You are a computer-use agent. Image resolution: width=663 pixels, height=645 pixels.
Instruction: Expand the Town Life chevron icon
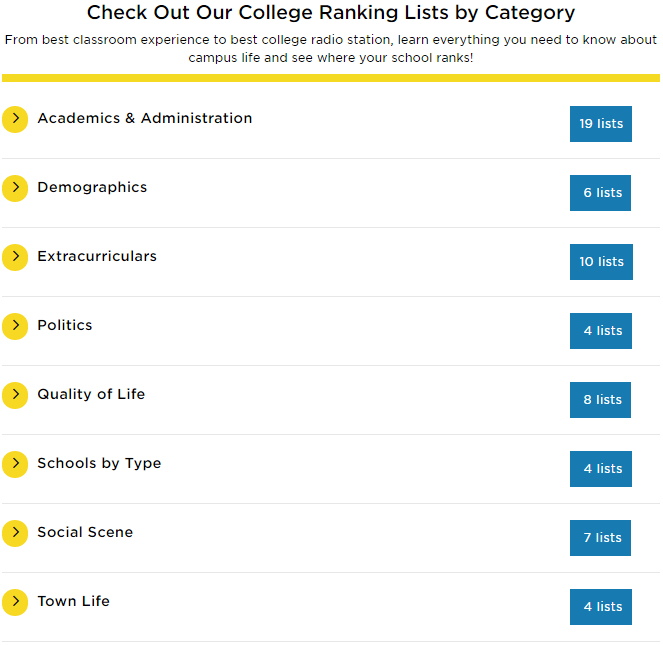[x=15, y=602]
